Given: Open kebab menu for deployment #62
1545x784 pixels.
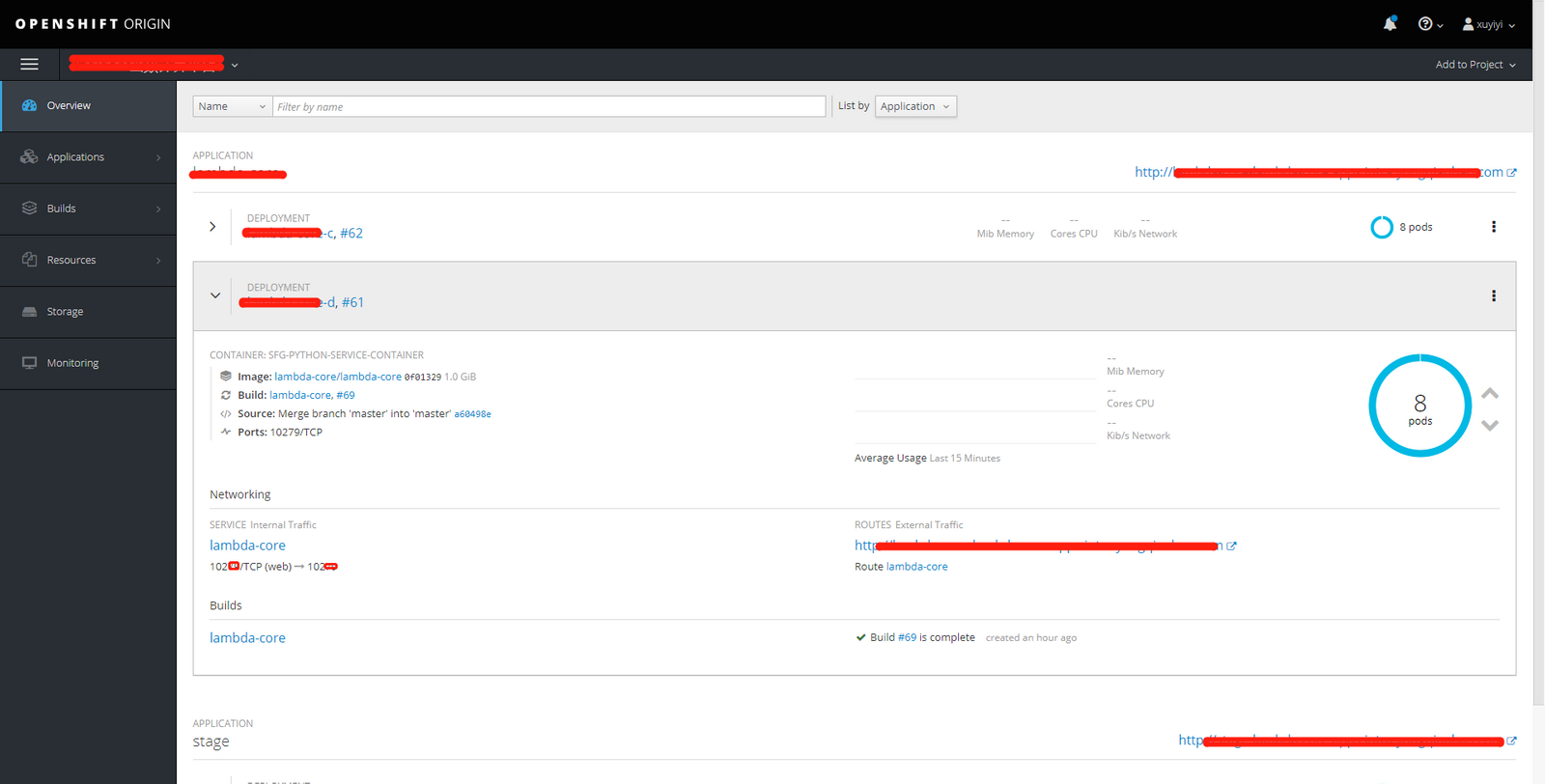Looking at the screenshot, I should (x=1493, y=227).
